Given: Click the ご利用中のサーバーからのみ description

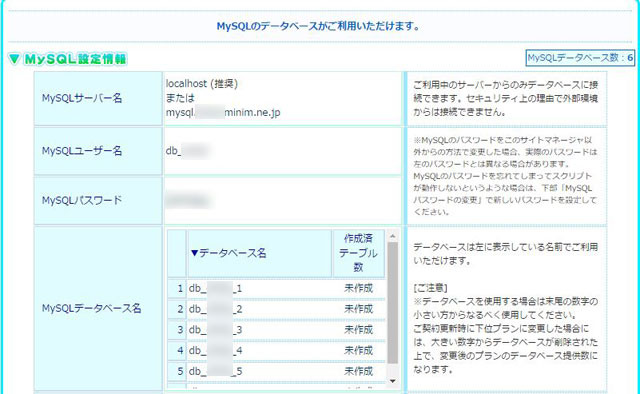Looking at the screenshot, I should (505, 98).
